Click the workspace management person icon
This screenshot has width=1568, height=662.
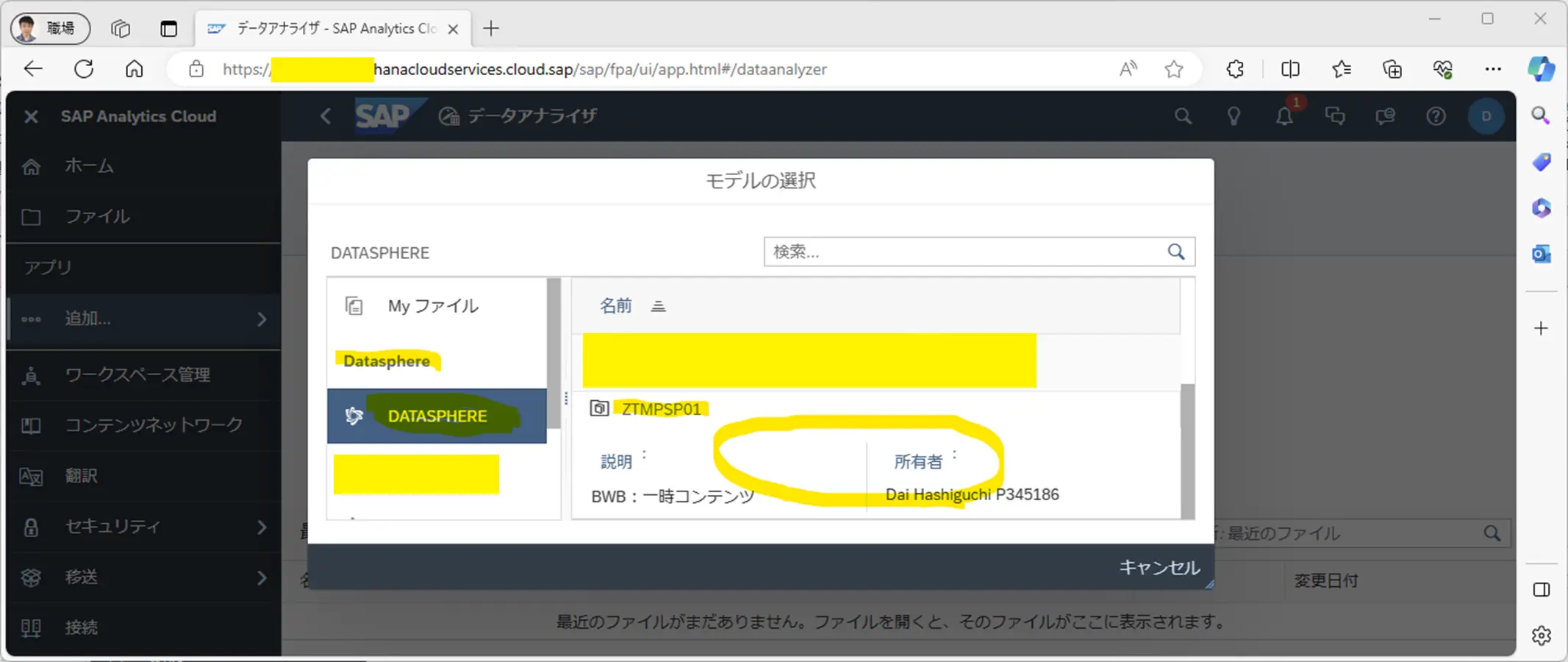pyautogui.click(x=31, y=376)
